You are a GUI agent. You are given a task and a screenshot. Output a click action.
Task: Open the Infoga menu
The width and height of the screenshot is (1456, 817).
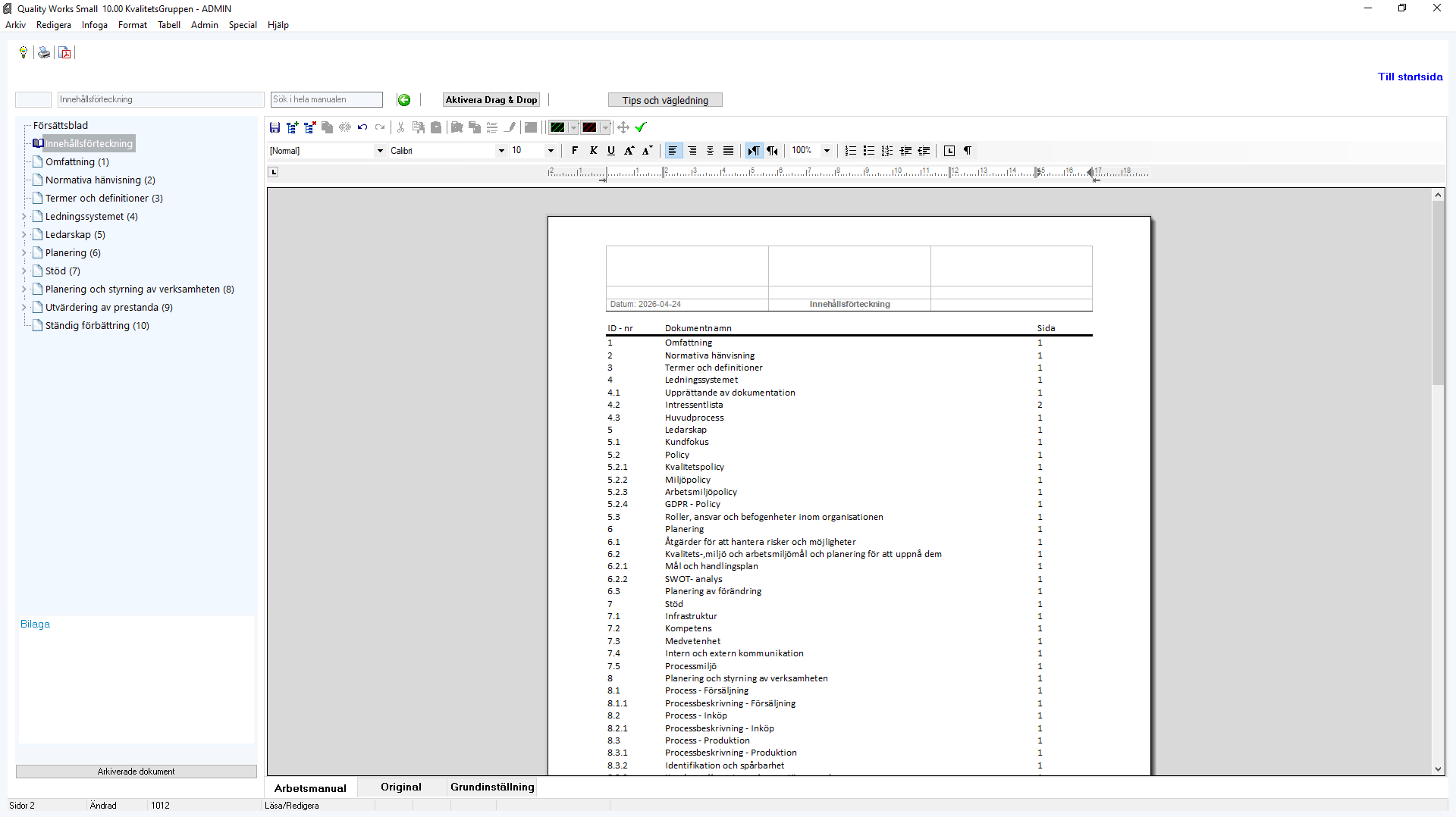(94, 25)
